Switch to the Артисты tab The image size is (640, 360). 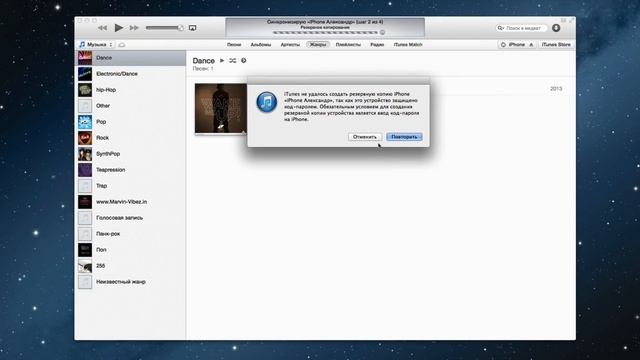(290, 44)
